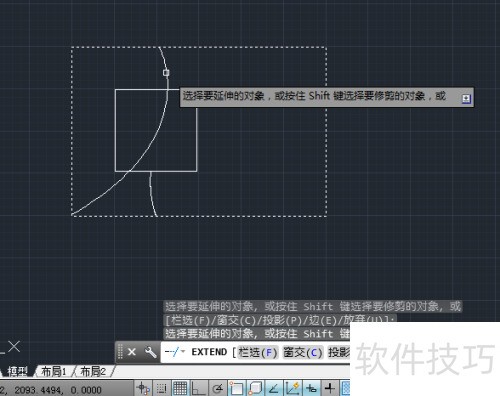Toggle Infer Constraints in status bar
Viewport: 500px width, 396px height.
click(143, 388)
